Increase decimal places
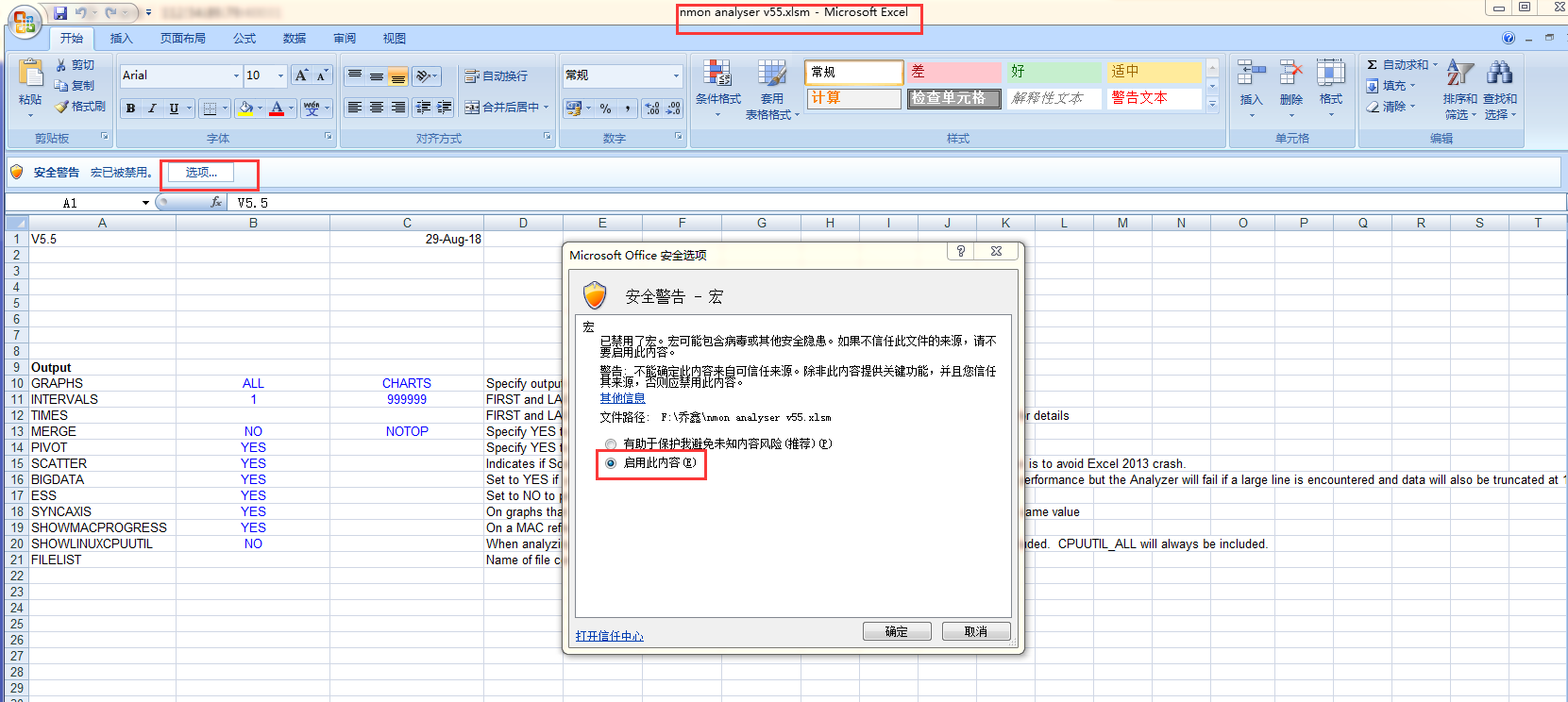This screenshot has height=702, width=1568. 652,109
